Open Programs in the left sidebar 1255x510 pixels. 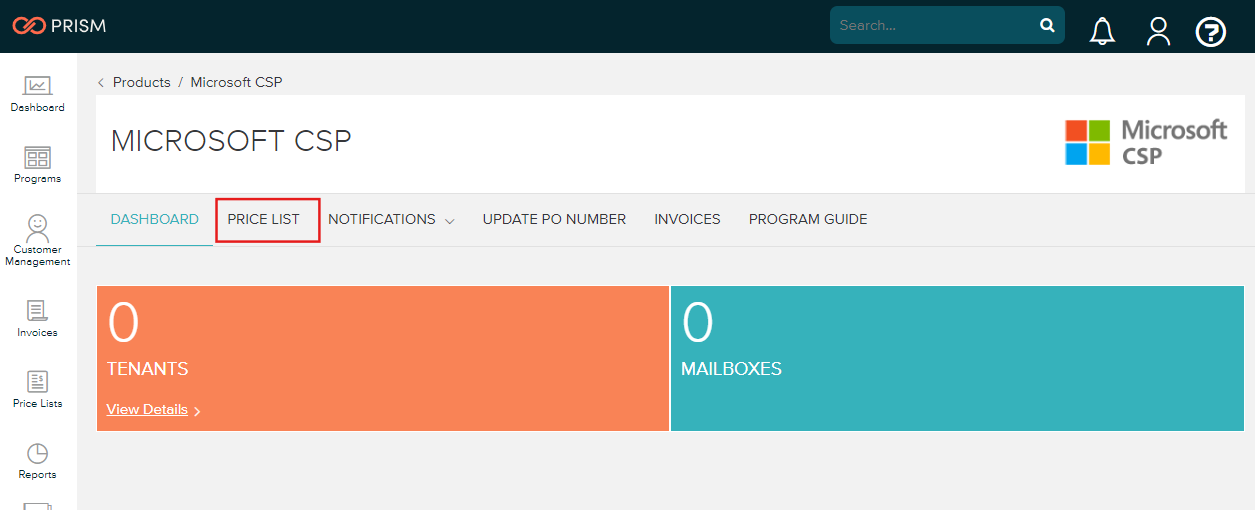(38, 166)
